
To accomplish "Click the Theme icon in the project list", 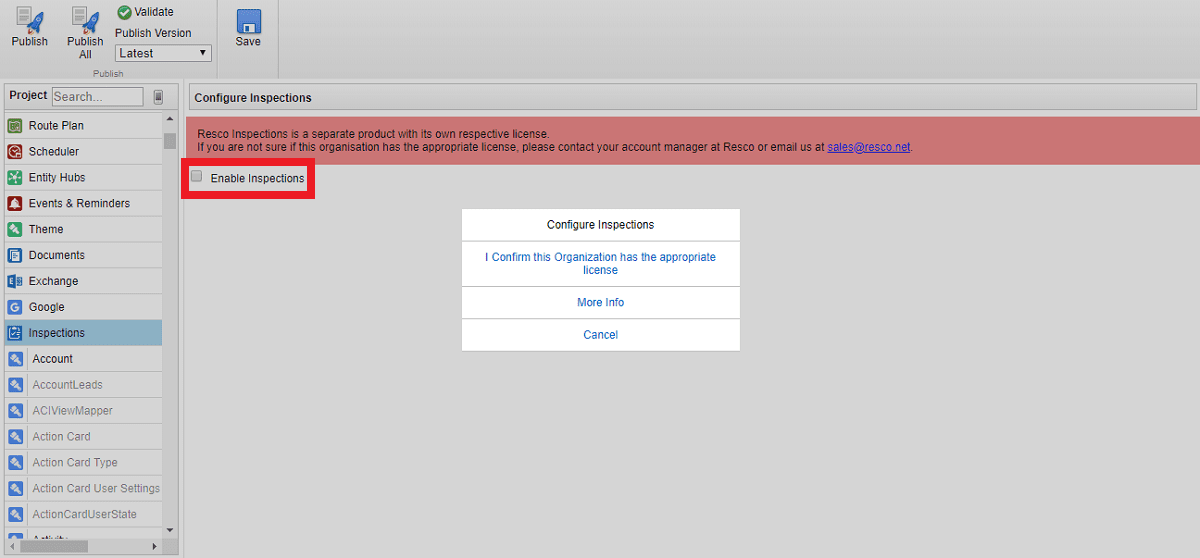I will [15, 230].
